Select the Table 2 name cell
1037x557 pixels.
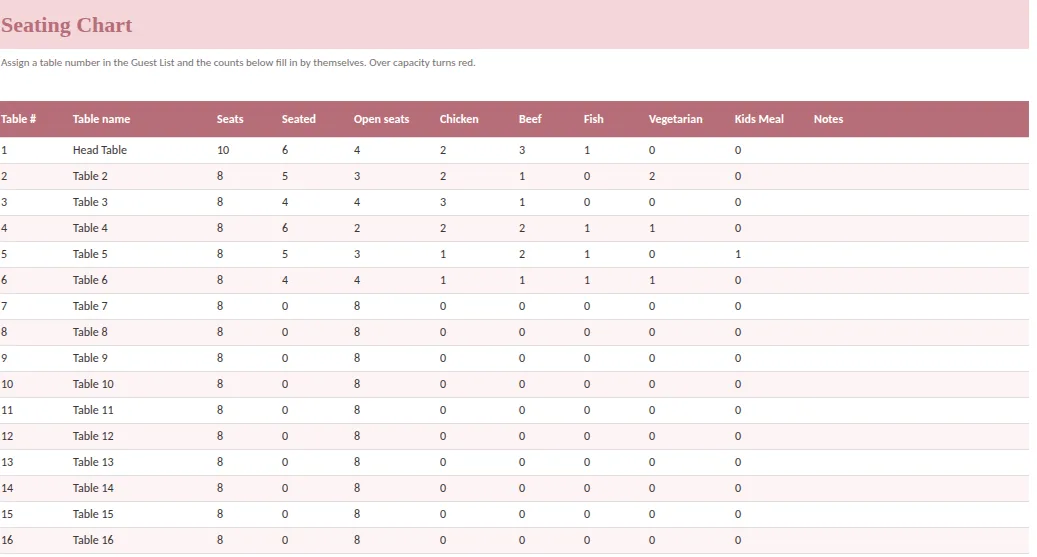[x=90, y=176]
